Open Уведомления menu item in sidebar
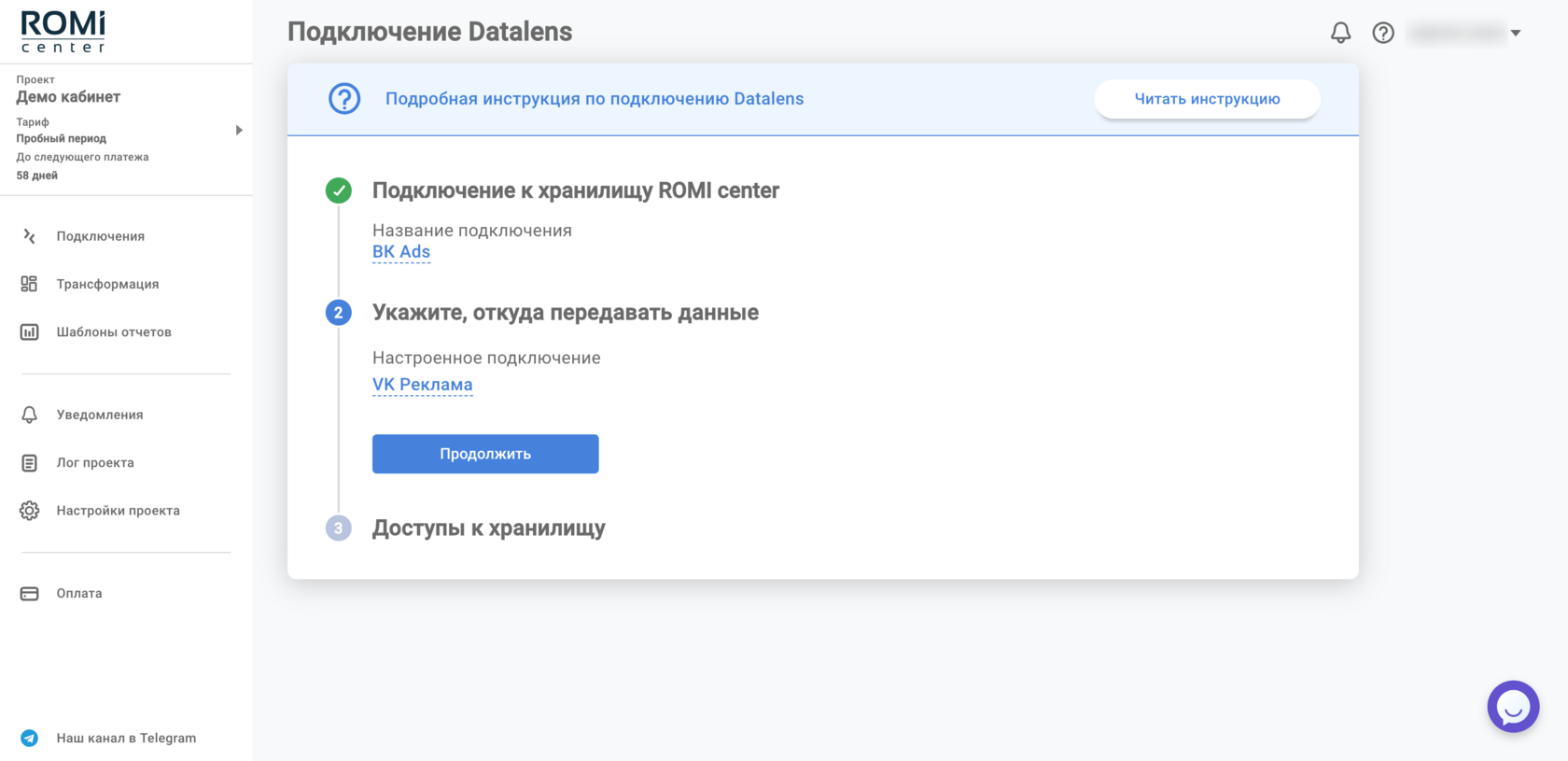This screenshot has width=1568, height=761. point(100,415)
